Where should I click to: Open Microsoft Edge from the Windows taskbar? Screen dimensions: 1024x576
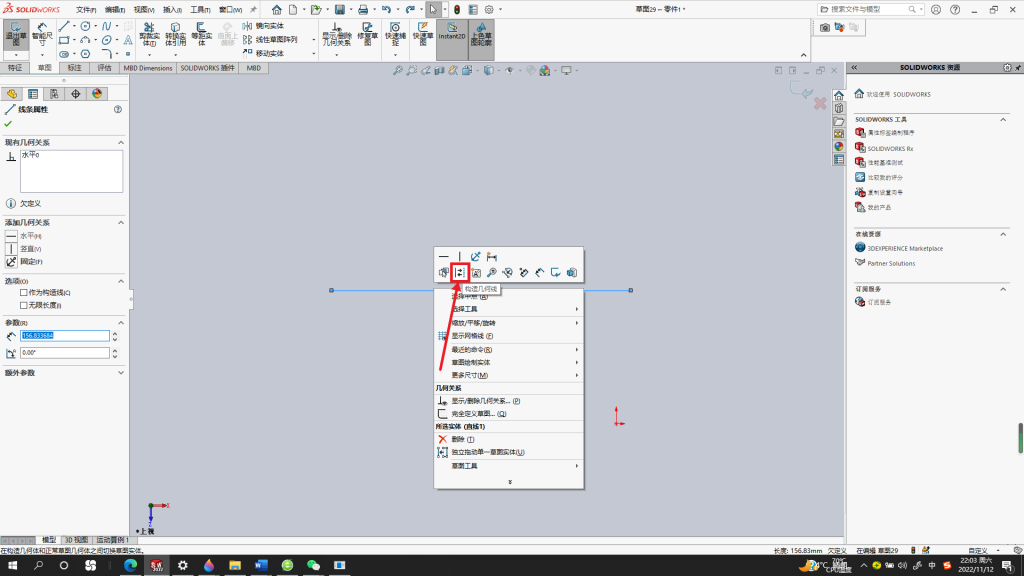(131, 566)
